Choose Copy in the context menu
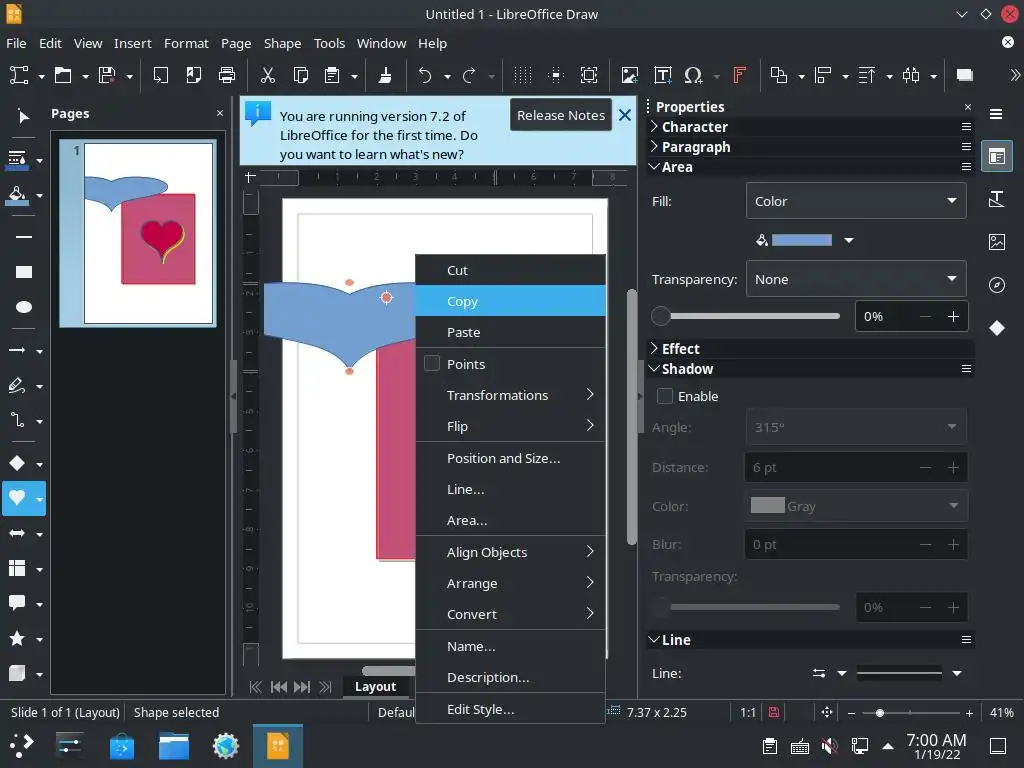The height and width of the screenshot is (768, 1024). point(511,301)
